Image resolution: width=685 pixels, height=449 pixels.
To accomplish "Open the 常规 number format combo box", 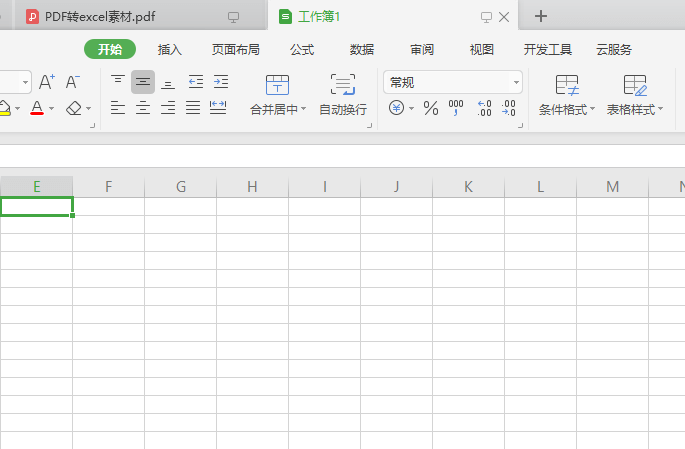I will [453, 82].
